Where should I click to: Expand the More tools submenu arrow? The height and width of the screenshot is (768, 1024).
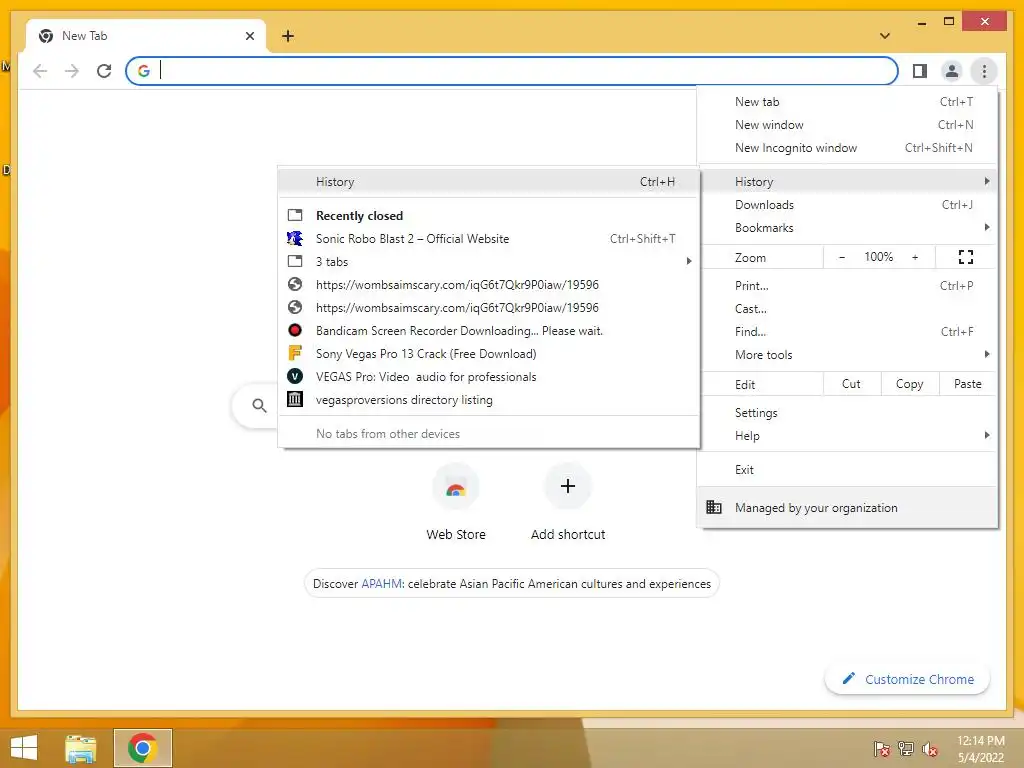pyautogui.click(x=987, y=354)
